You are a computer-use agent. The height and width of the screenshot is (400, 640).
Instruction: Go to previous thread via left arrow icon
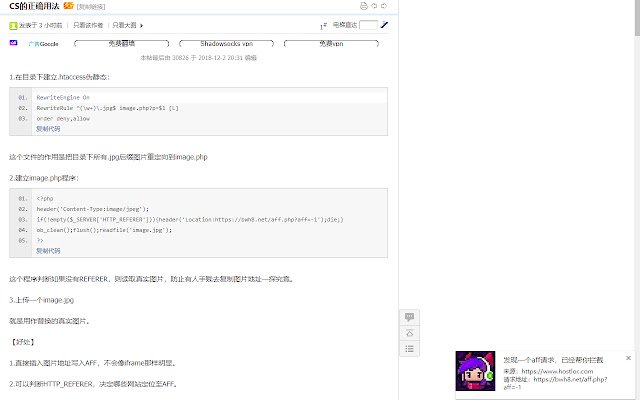tap(374, 6)
